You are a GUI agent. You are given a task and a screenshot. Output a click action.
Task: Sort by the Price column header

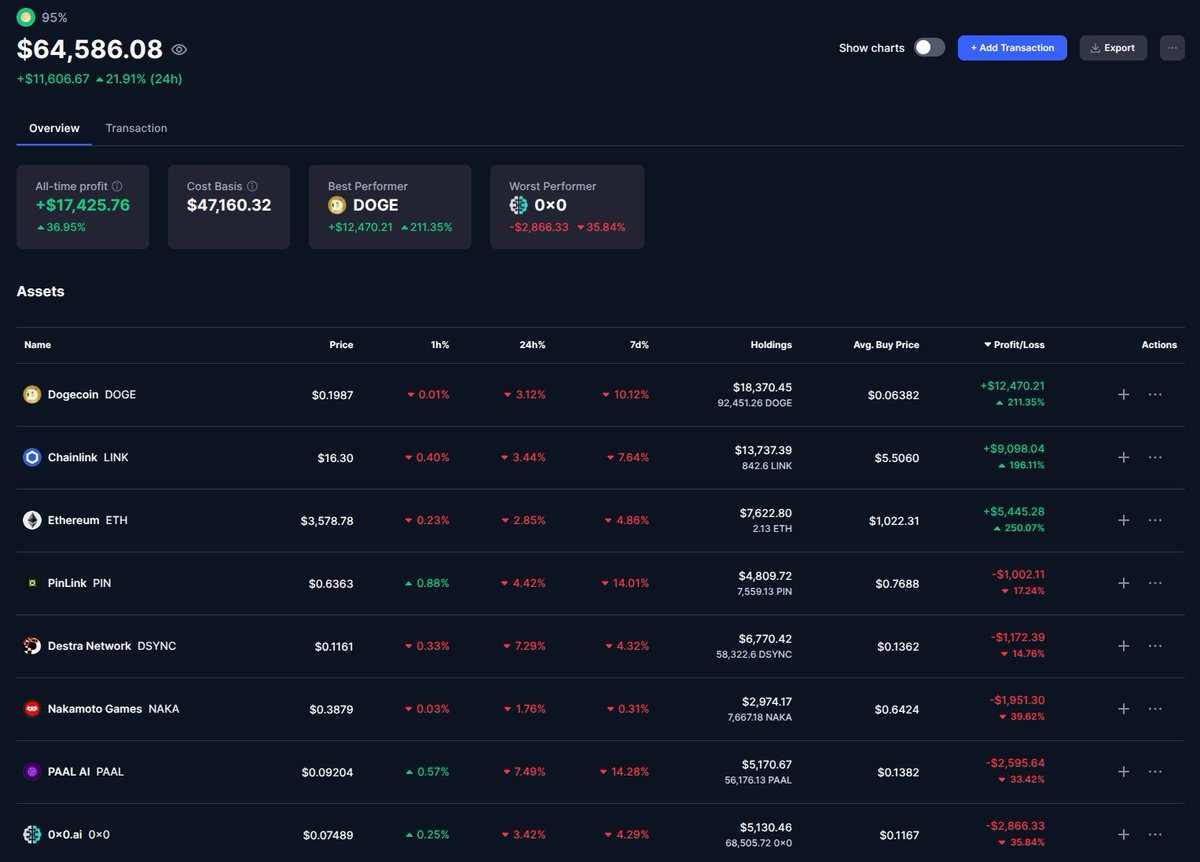click(341, 345)
